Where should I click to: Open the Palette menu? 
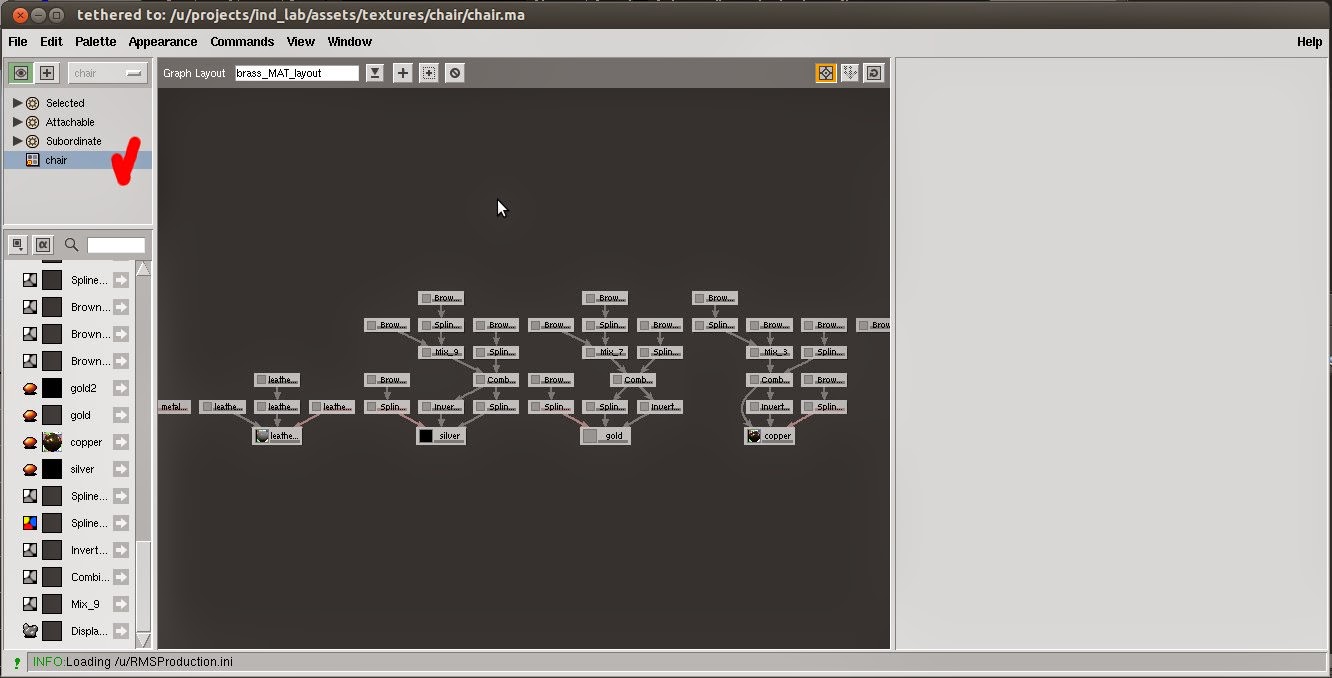[95, 42]
